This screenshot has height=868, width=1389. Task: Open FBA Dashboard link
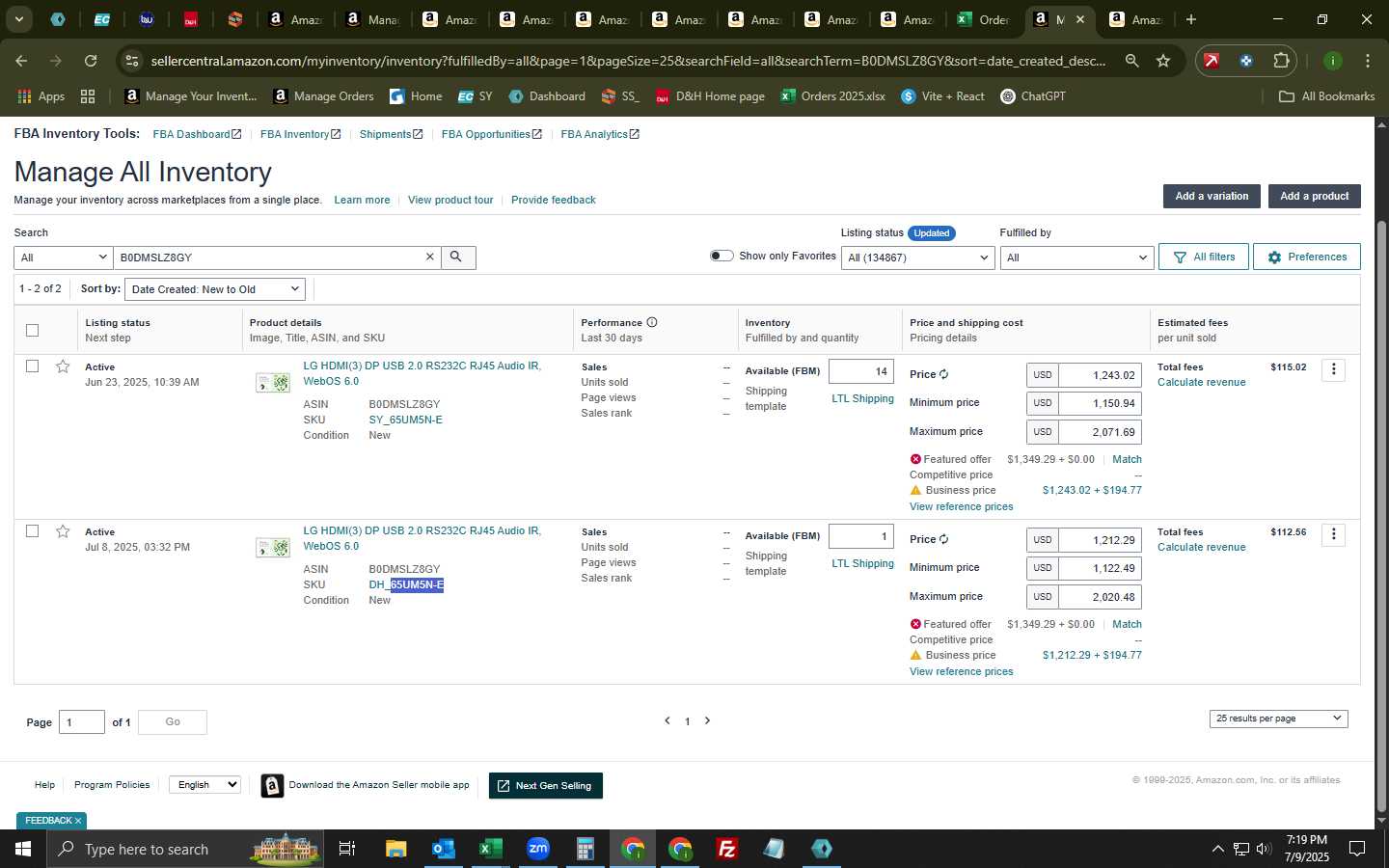pyautogui.click(x=197, y=134)
